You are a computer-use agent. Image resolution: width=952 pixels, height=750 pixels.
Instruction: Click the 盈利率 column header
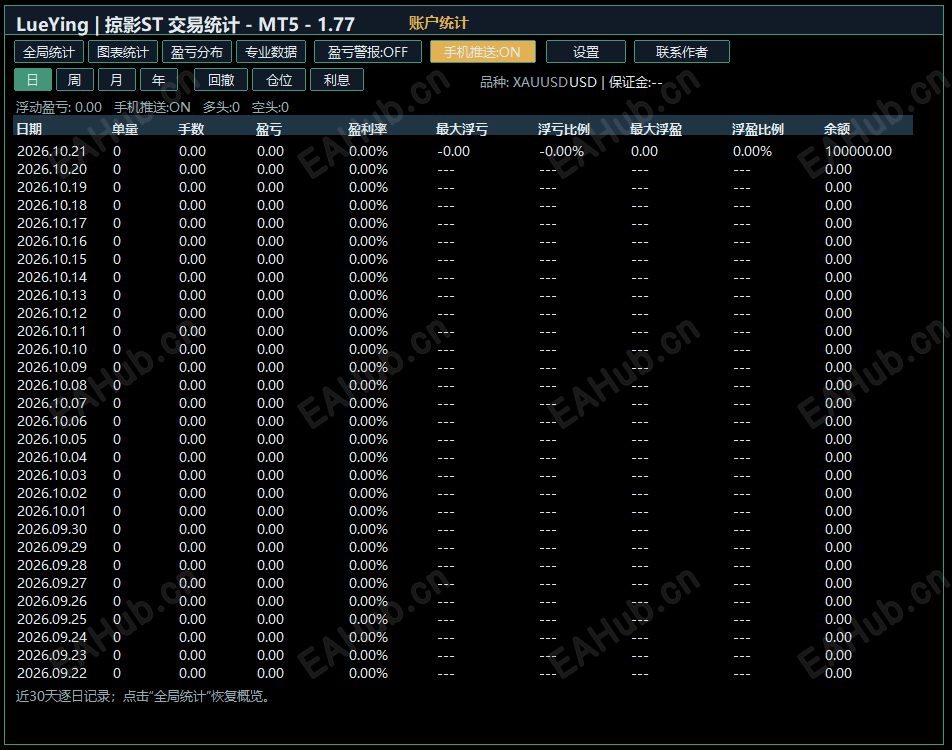click(x=367, y=129)
